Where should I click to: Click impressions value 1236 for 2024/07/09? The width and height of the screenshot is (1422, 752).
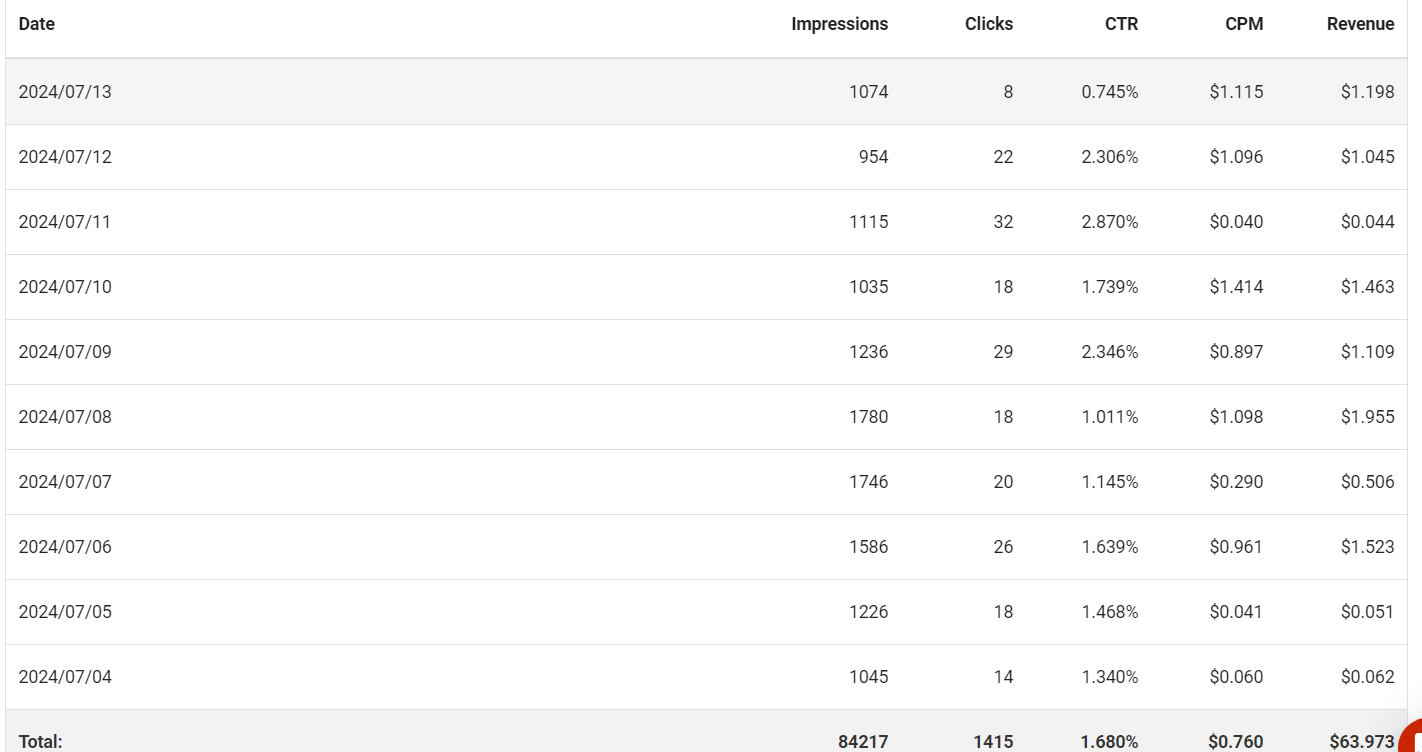tap(868, 352)
